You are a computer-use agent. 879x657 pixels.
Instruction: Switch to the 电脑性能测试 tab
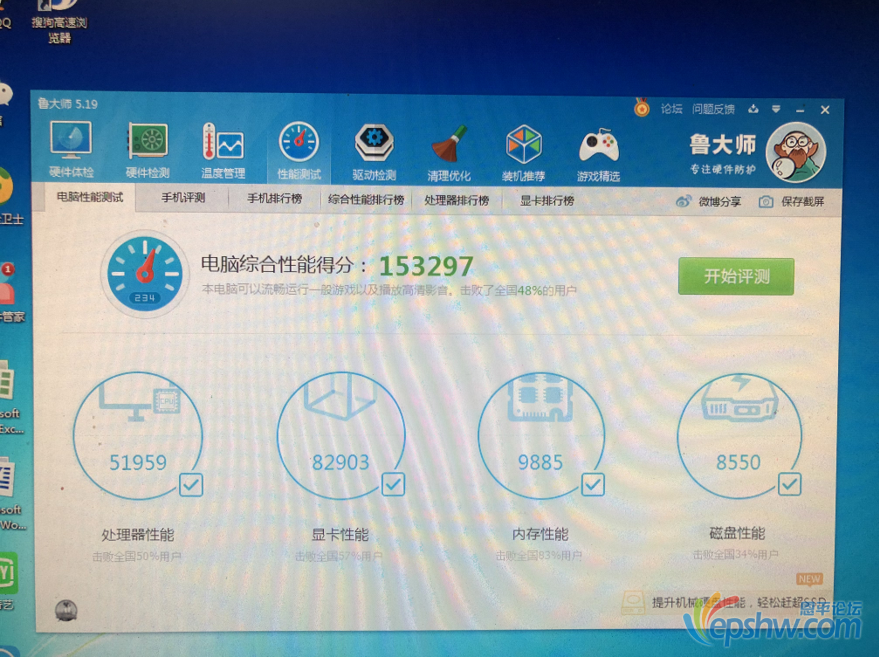(90, 197)
